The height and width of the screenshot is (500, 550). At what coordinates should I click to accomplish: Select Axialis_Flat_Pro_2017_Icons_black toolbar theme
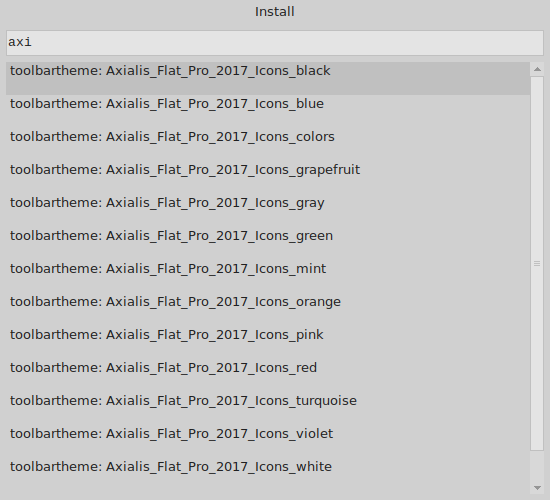tap(268, 78)
